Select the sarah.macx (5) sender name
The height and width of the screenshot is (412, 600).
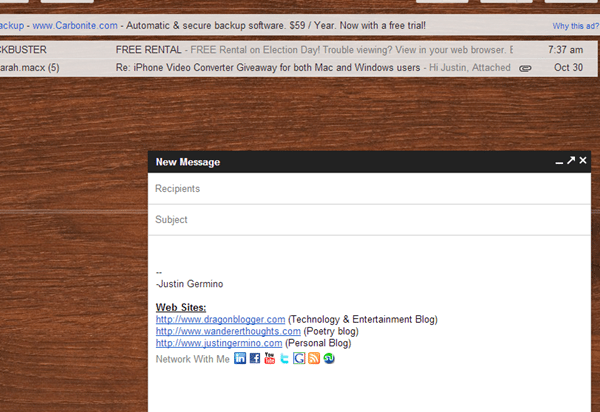pos(30,68)
